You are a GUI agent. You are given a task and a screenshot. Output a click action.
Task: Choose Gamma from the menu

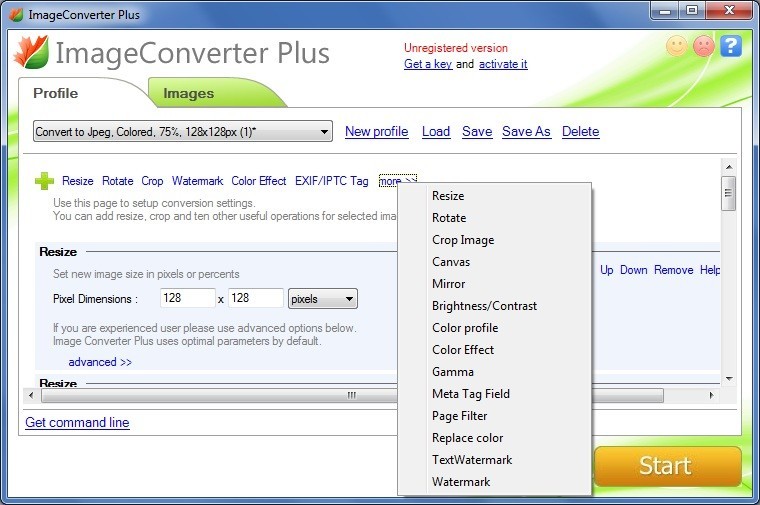pos(494,372)
